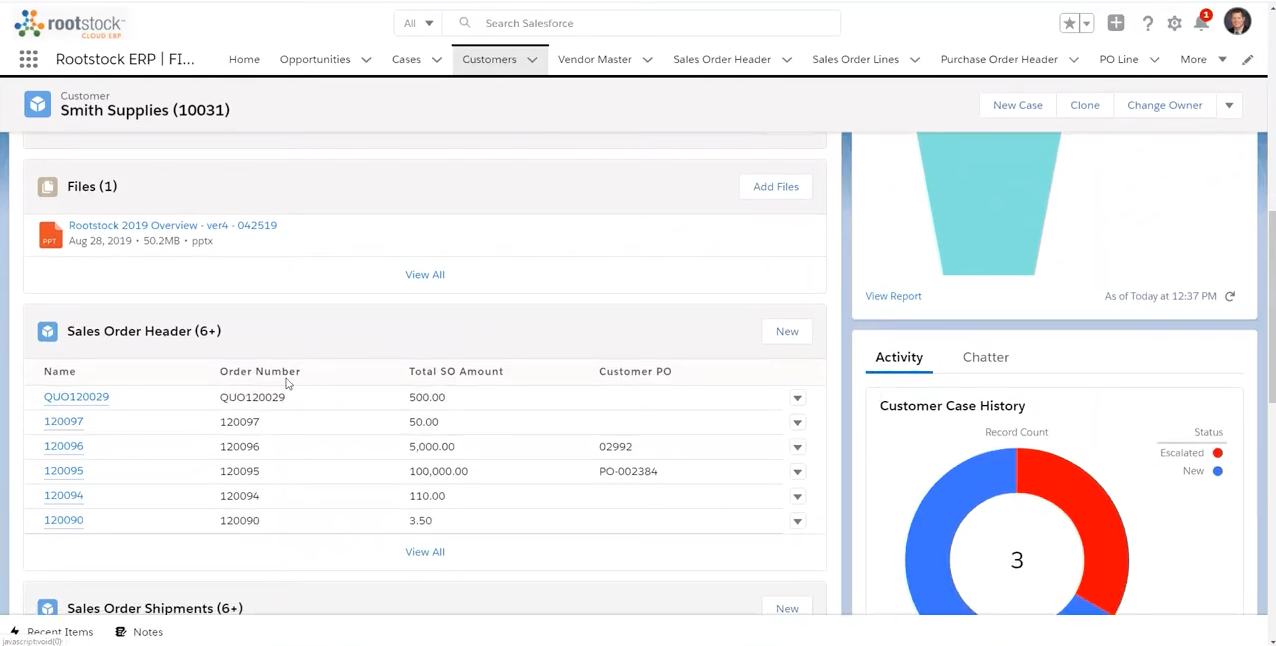1276x646 pixels.
Task: Select the Activity tab
Action: (898, 357)
